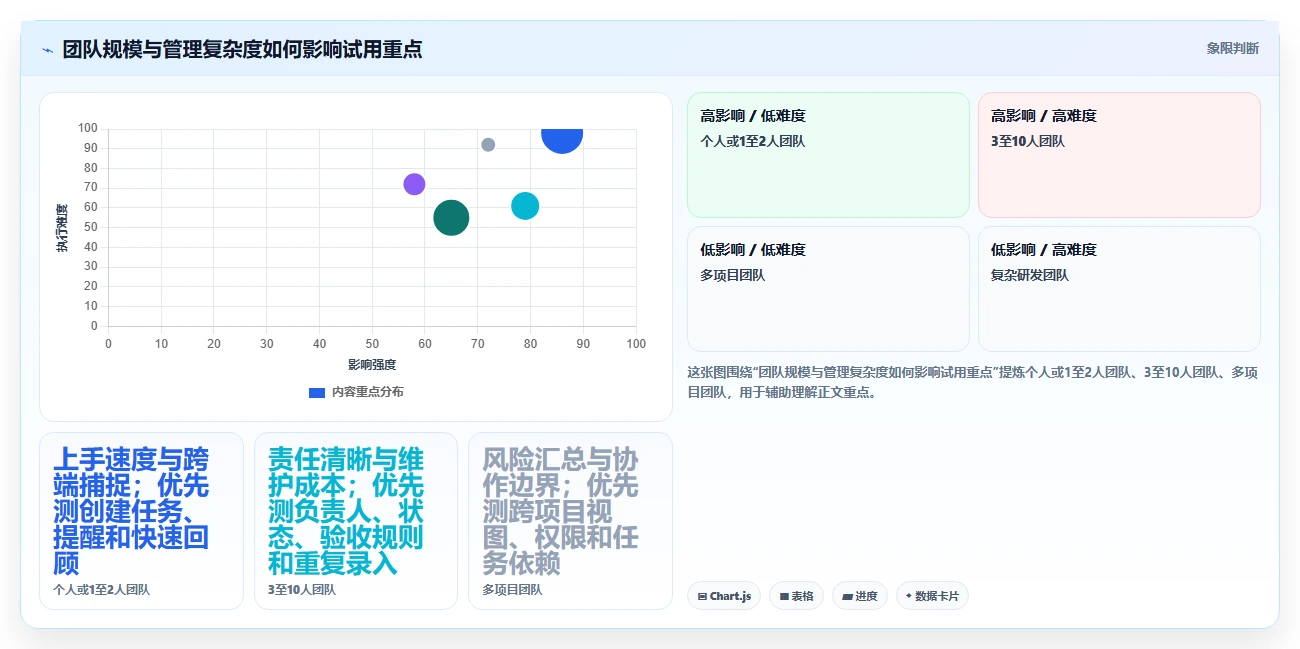Click 3至10人团队 text in pink quadrant card

1028,141
